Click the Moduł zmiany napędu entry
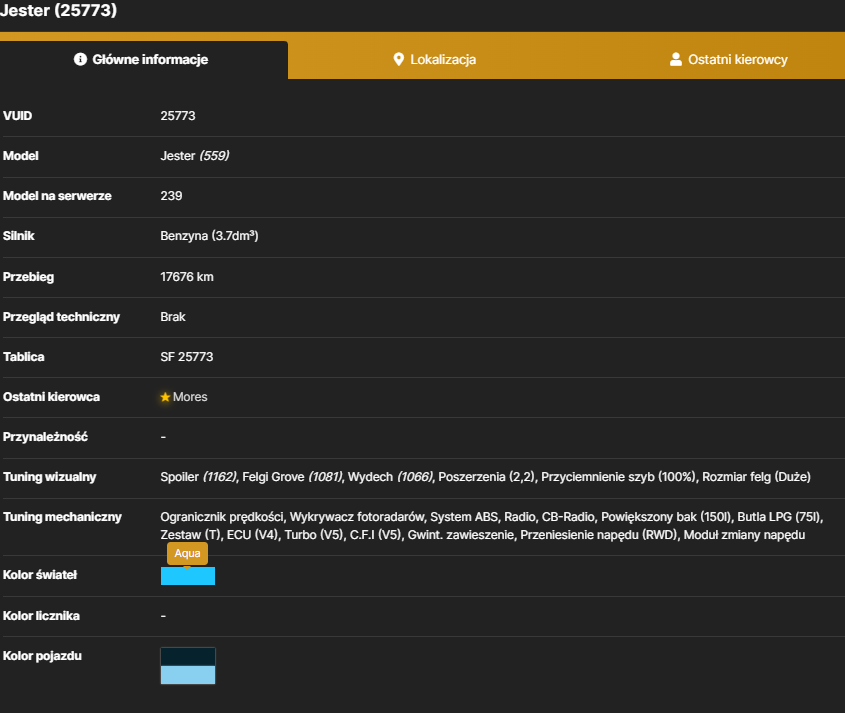Viewport: 845px width, 713px height. point(744,535)
